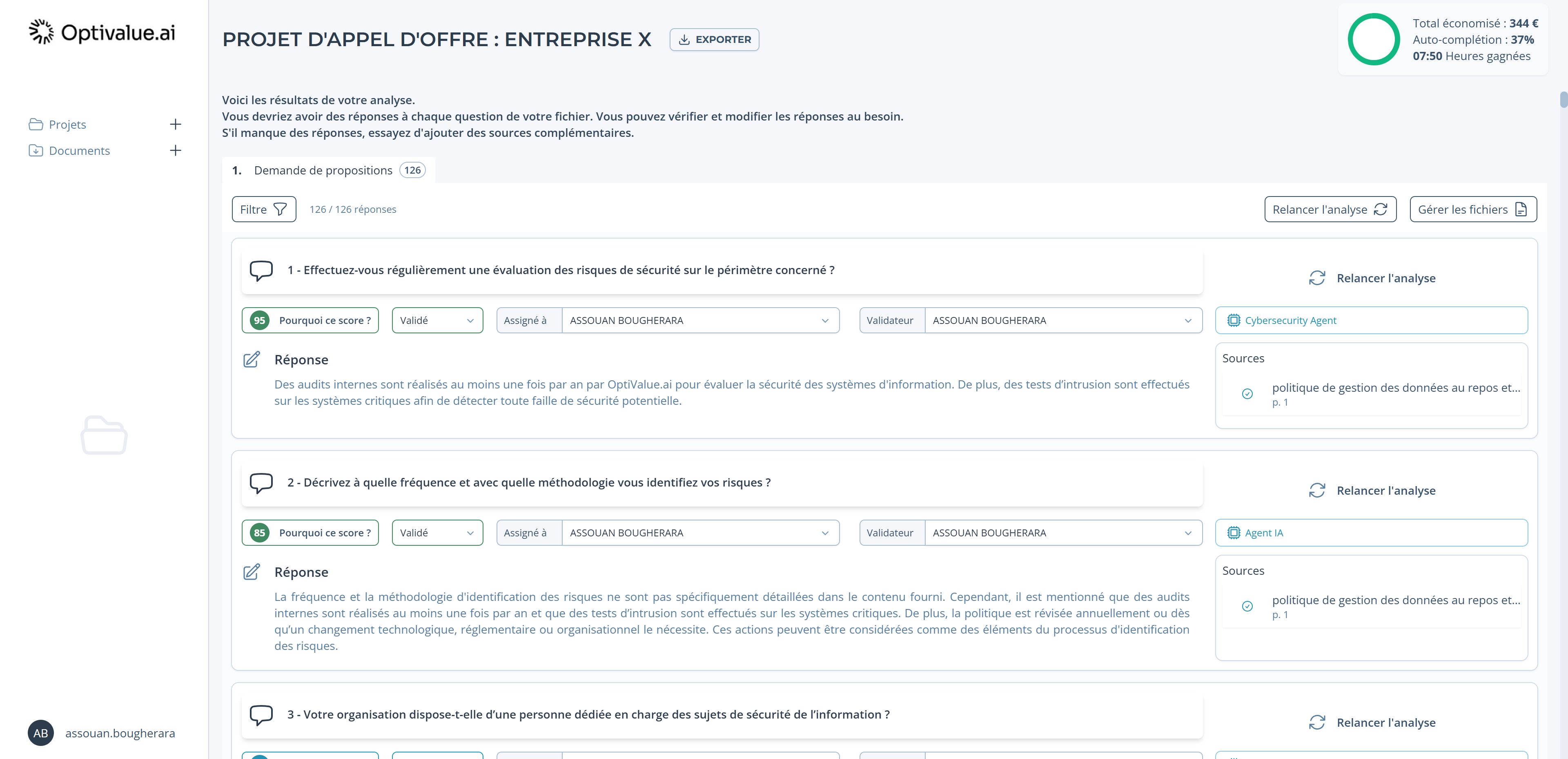Click the Exporter button

click(714, 39)
